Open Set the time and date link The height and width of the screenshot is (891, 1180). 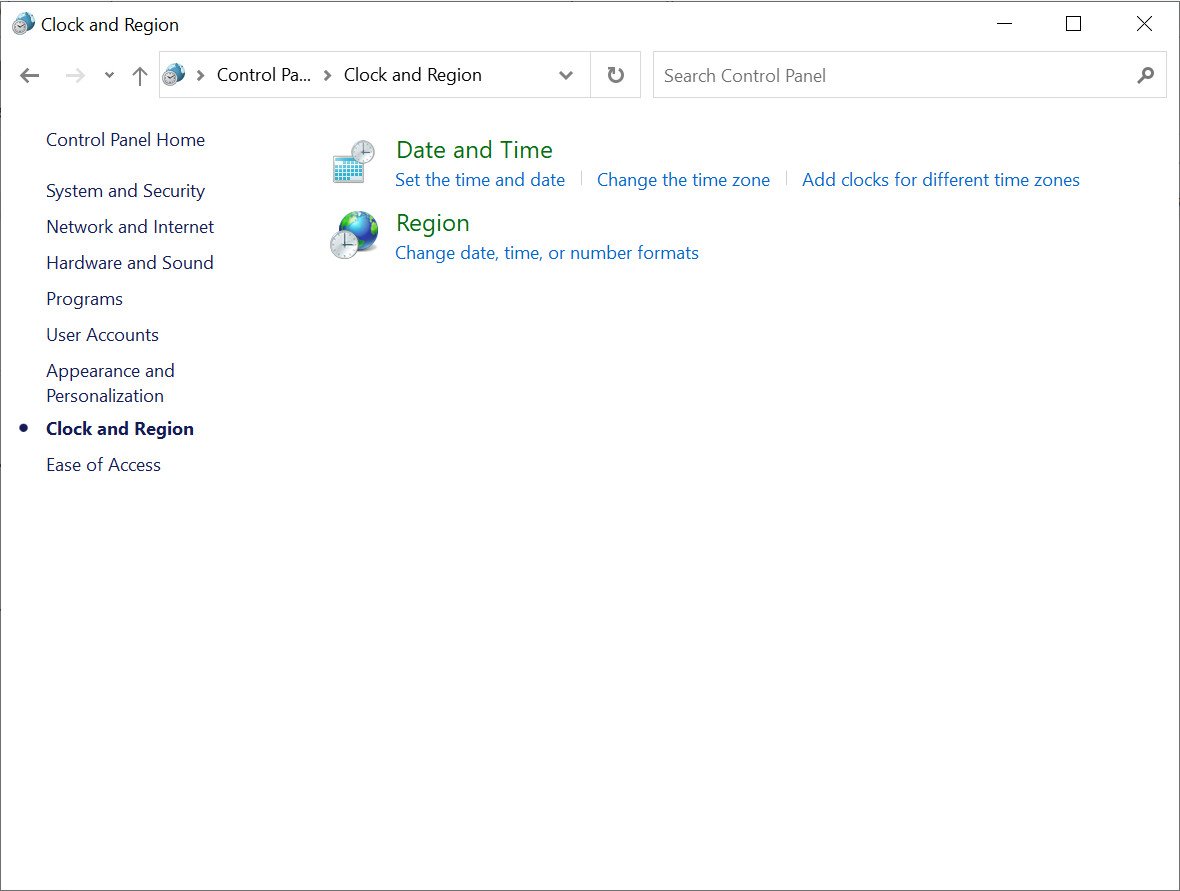point(480,180)
